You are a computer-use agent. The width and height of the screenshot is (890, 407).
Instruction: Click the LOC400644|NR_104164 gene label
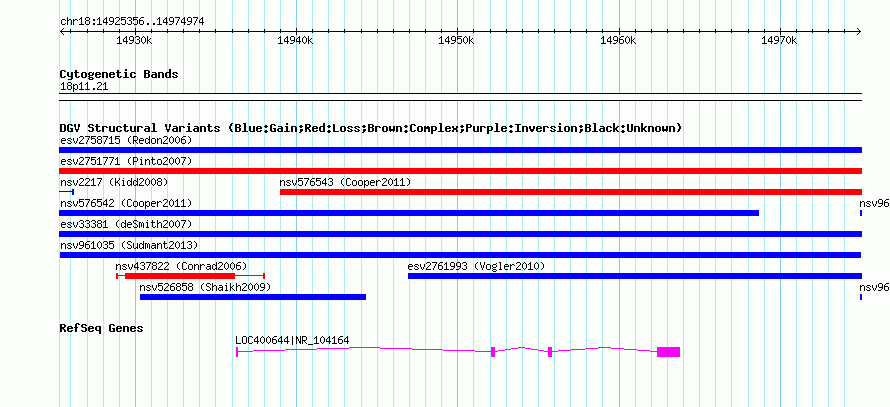292,341
